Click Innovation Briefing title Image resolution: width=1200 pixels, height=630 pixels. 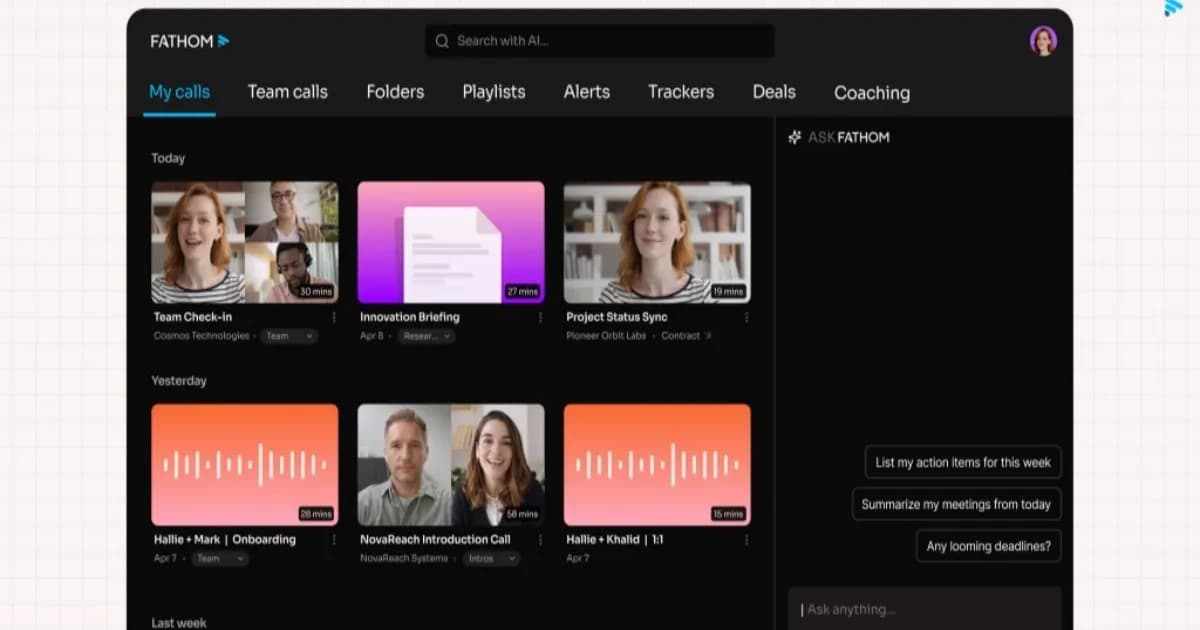(x=410, y=317)
